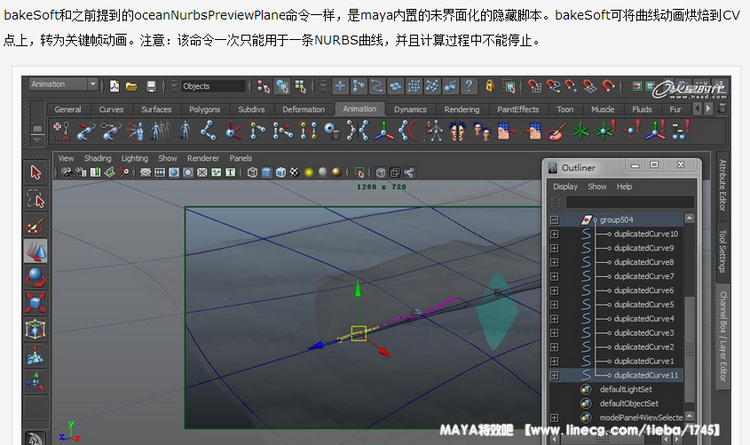Select by component type mode icon

300,86
